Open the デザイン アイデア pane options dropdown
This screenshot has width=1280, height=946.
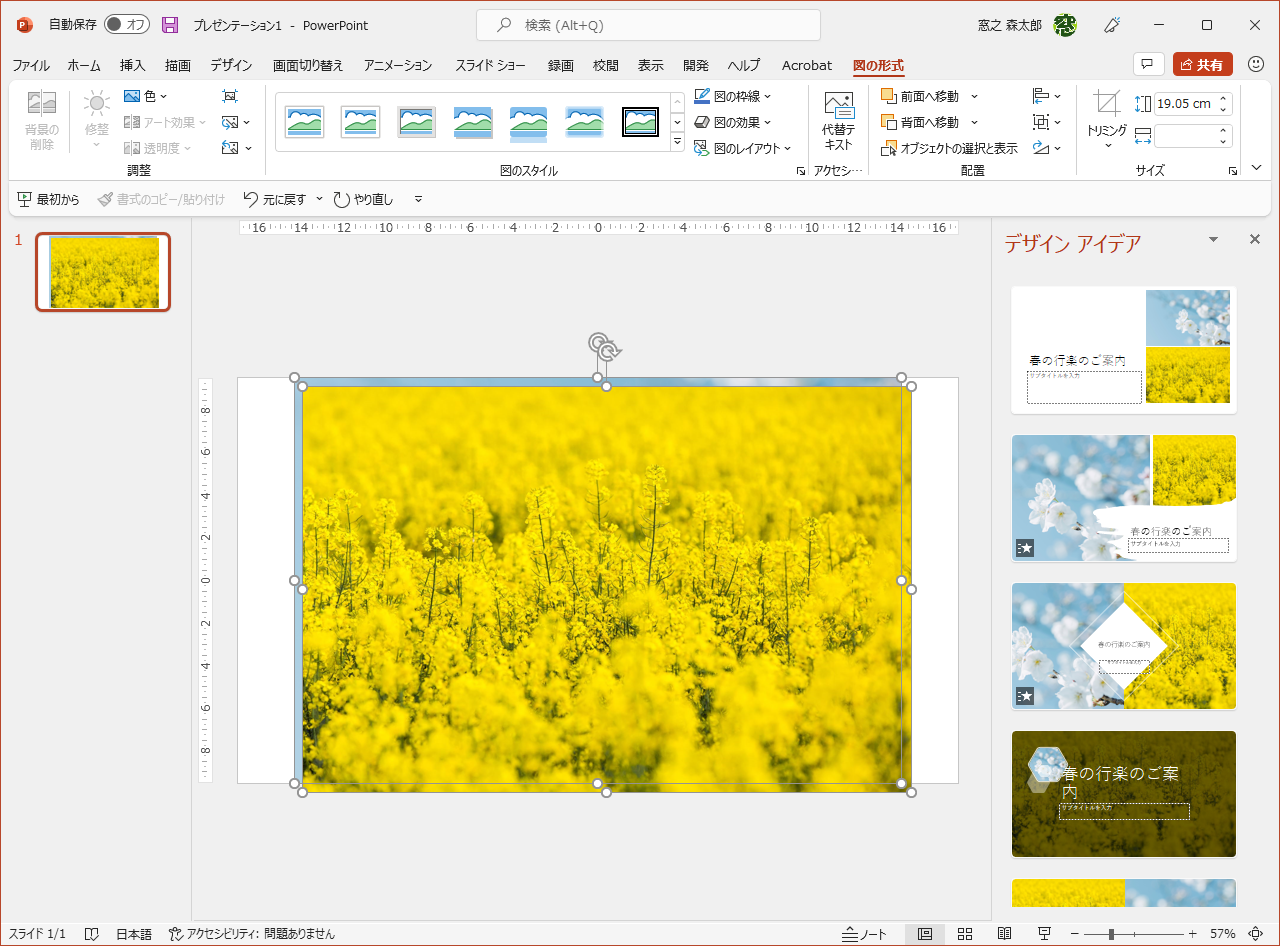click(x=1214, y=239)
